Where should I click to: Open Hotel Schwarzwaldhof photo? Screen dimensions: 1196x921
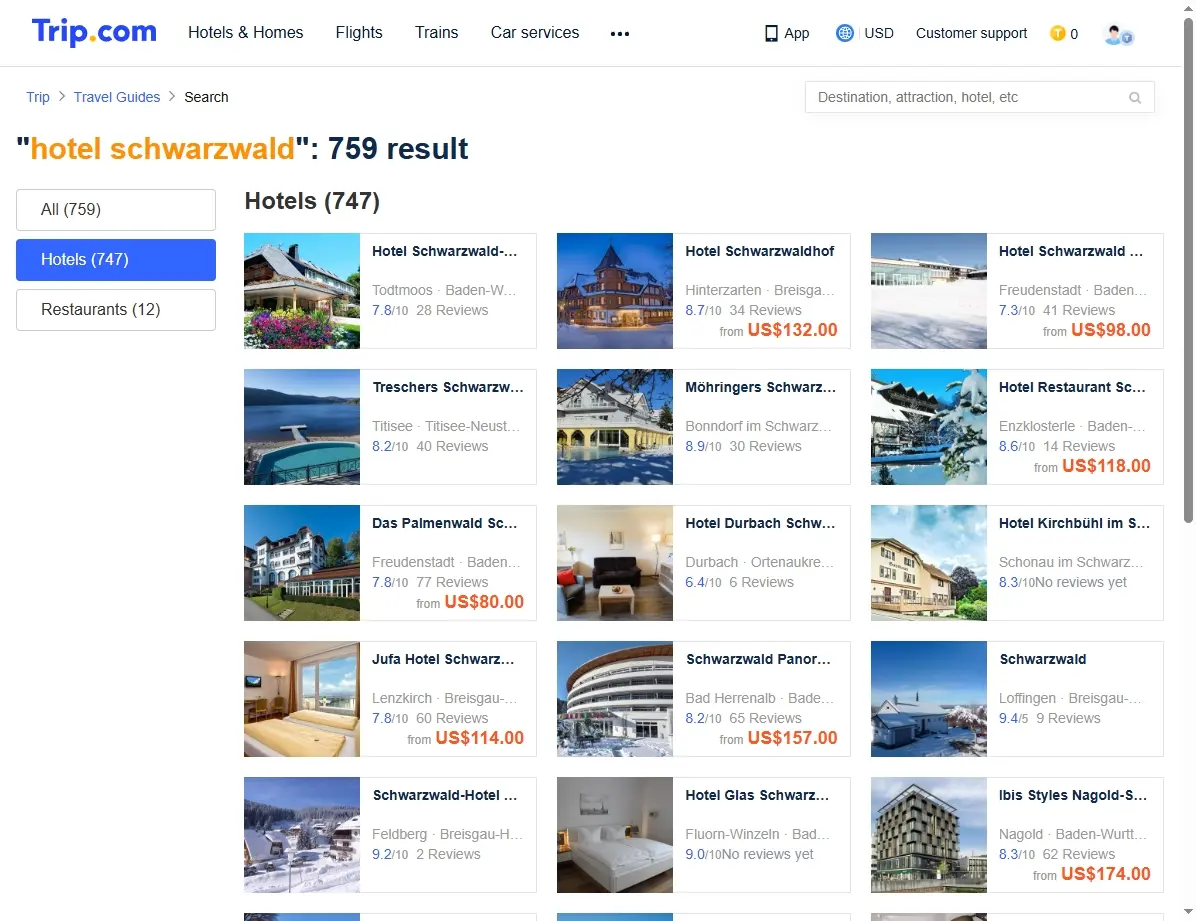[615, 291]
